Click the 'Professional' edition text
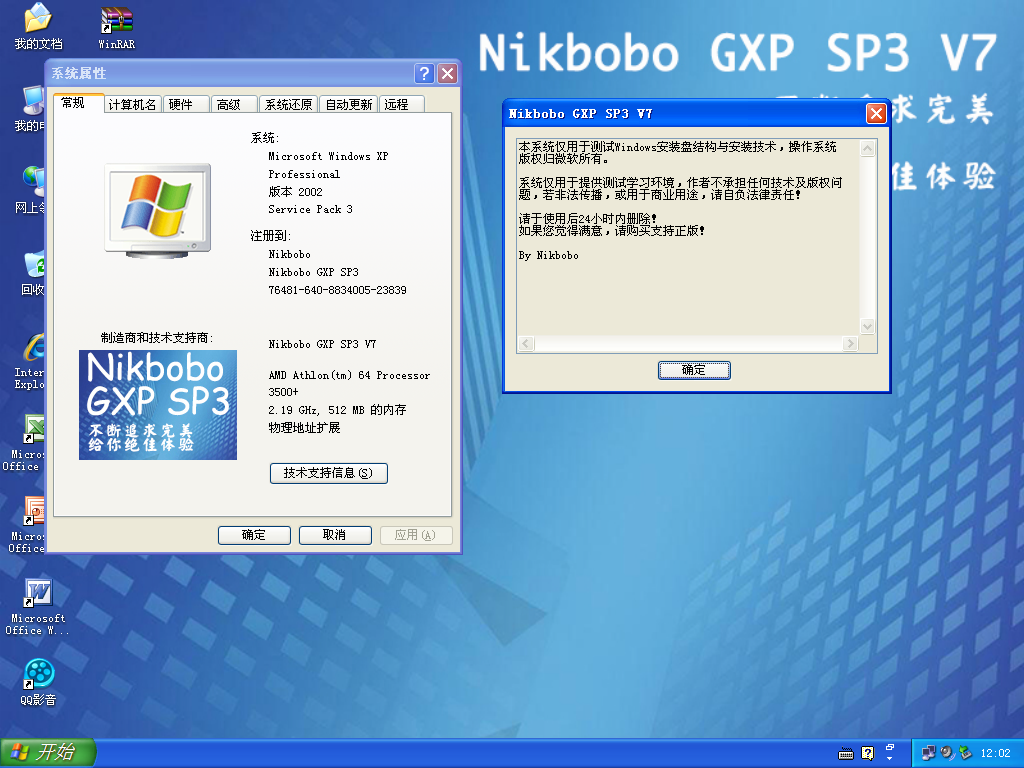This screenshot has height=768, width=1024. (304, 174)
